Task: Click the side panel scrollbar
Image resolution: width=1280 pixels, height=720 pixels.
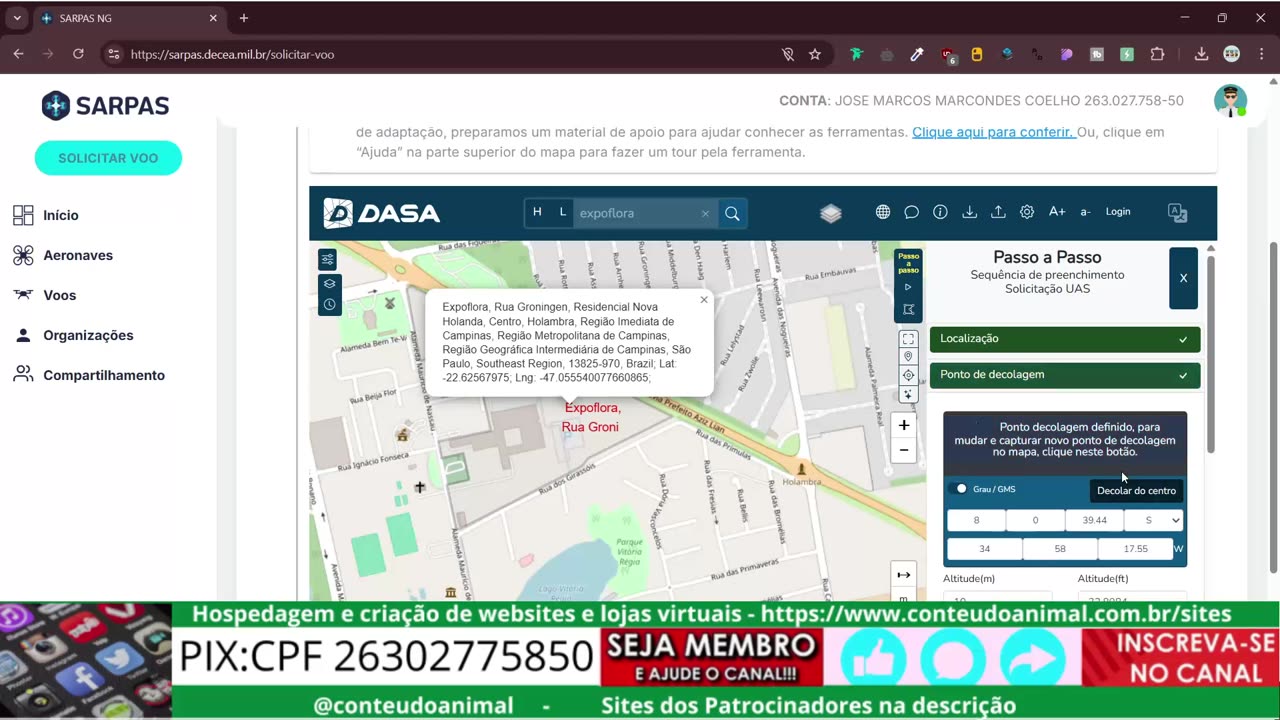Action: pyautogui.click(x=1211, y=353)
